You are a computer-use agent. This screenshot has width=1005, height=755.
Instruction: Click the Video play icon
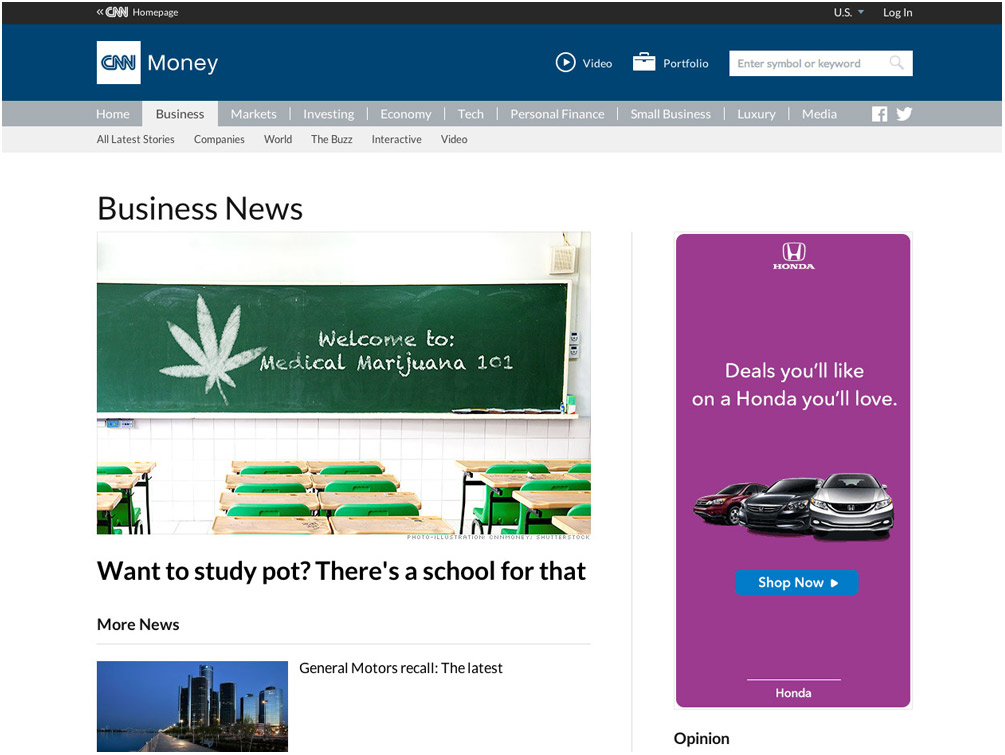pos(566,63)
